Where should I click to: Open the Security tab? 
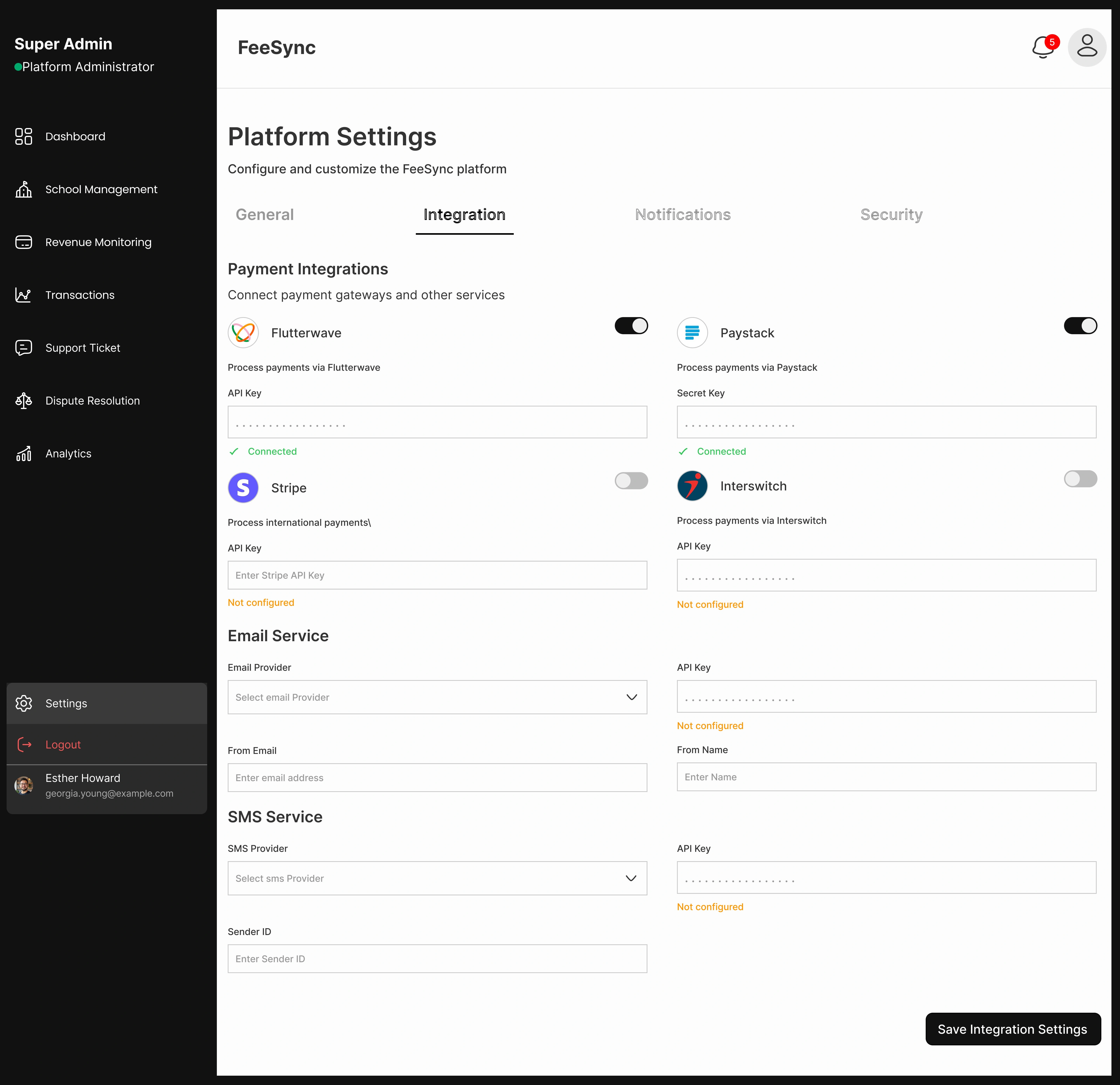(891, 215)
